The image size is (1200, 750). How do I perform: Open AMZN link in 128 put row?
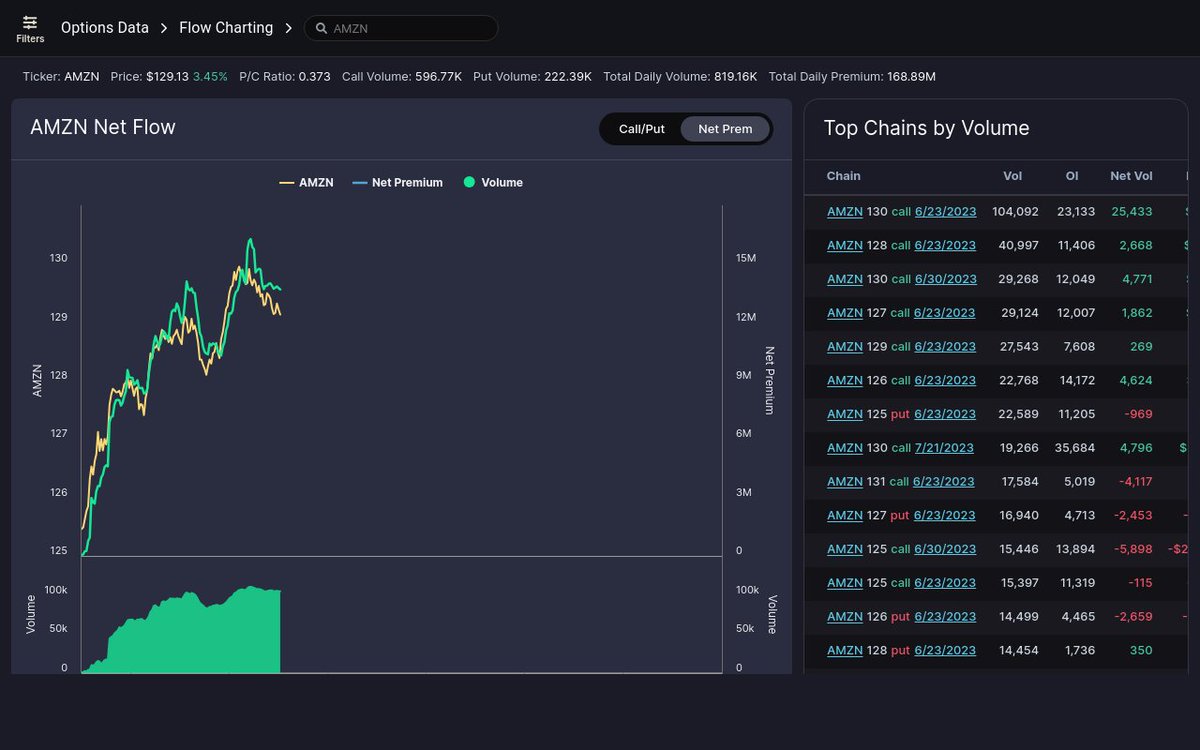point(845,650)
